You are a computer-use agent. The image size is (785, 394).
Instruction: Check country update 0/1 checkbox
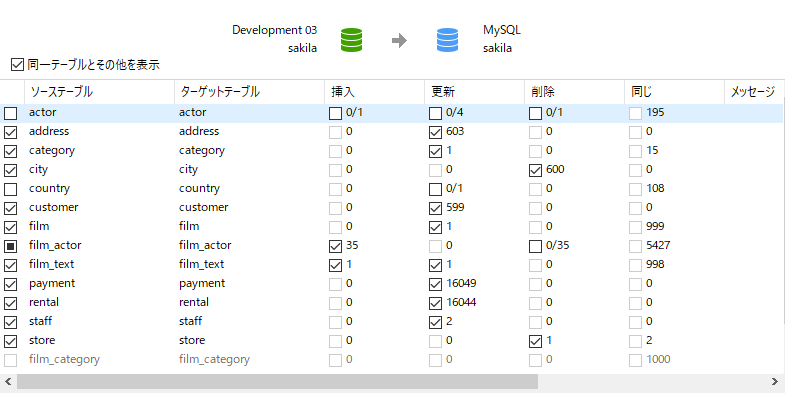pos(436,190)
